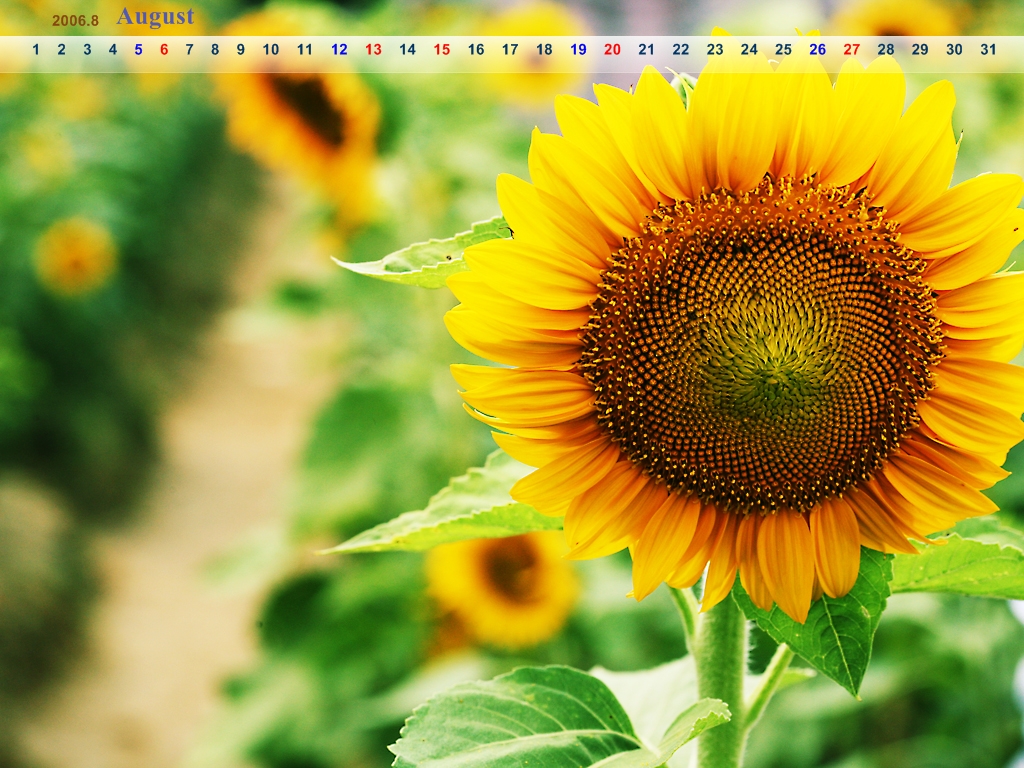Click the "2006.8" year label

tap(75, 20)
